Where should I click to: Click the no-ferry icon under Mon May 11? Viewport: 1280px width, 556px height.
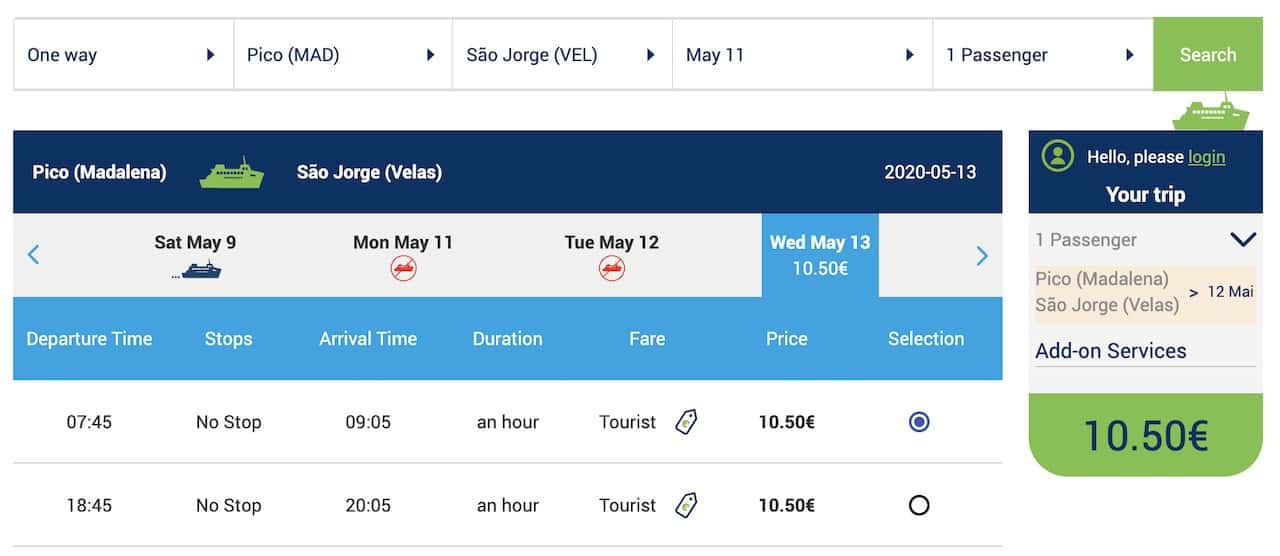point(403,268)
